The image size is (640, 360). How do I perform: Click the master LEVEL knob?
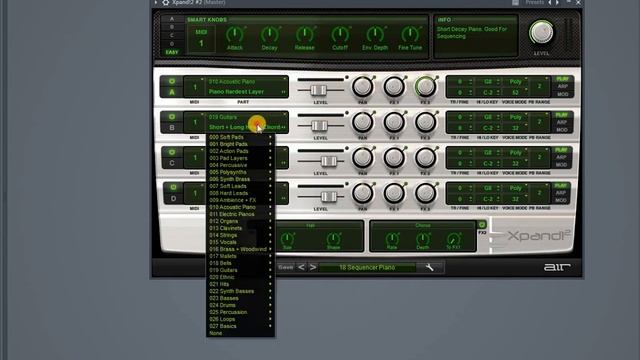click(x=541, y=33)
